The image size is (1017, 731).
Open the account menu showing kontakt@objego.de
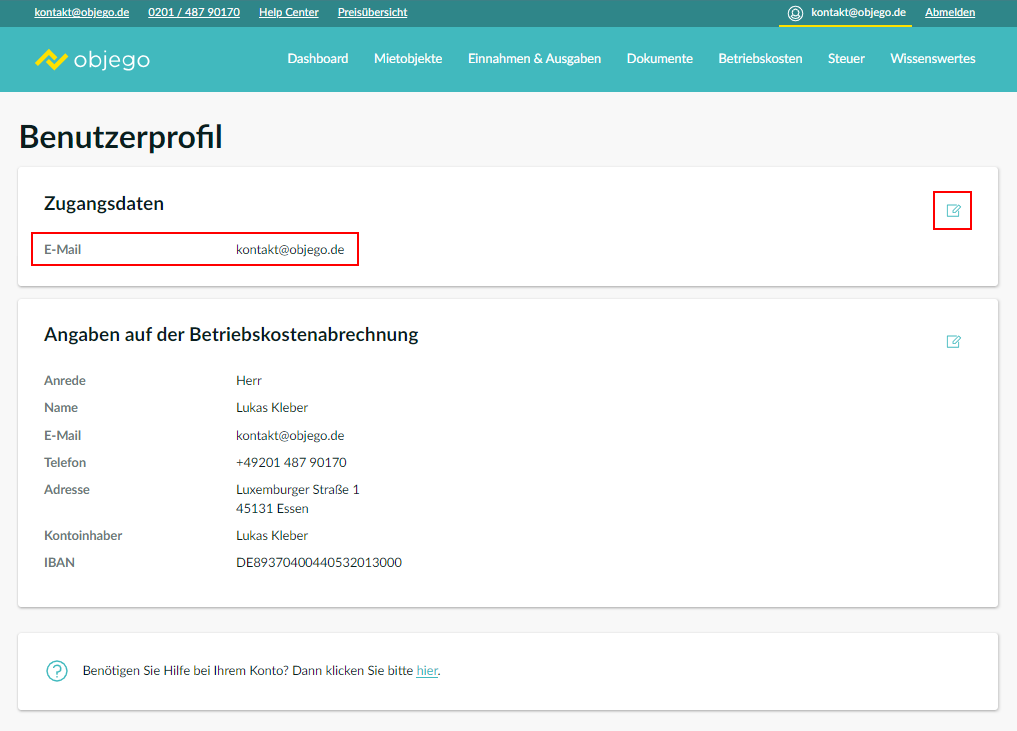tap(858, 13)
